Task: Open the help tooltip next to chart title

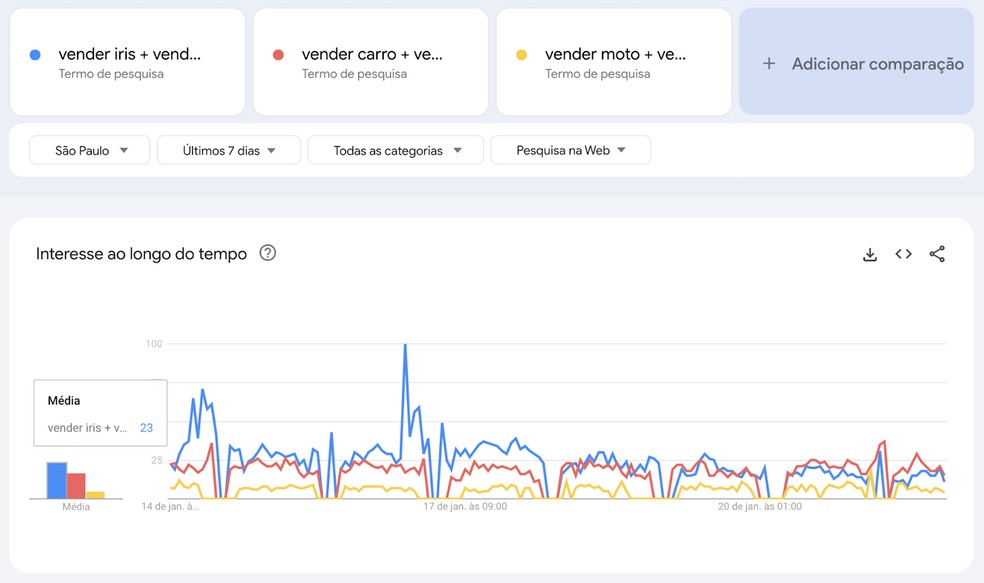Action: [267, 253]
